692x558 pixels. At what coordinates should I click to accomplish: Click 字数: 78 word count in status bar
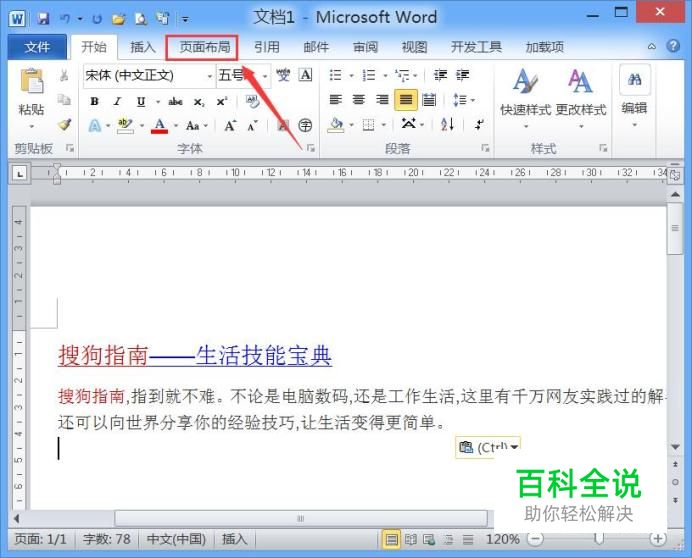[x=107, y=539]
